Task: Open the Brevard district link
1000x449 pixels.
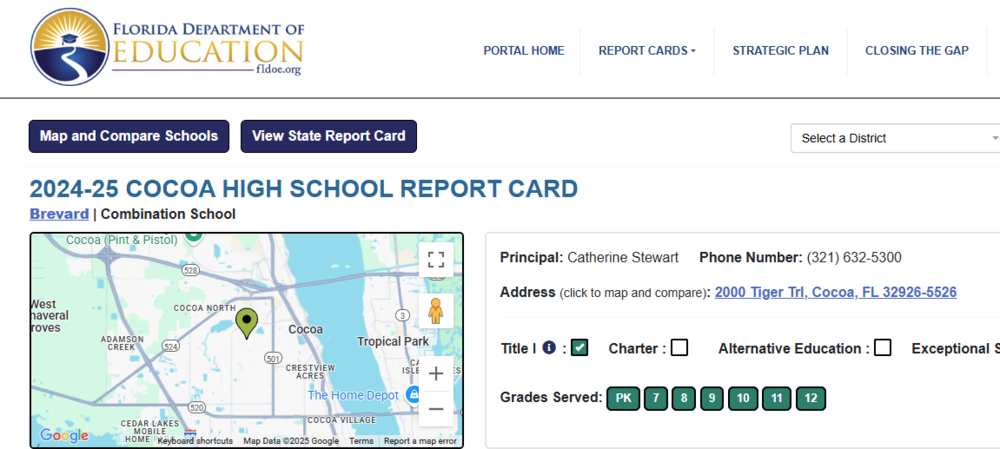Action: click(x=59, y=214)
